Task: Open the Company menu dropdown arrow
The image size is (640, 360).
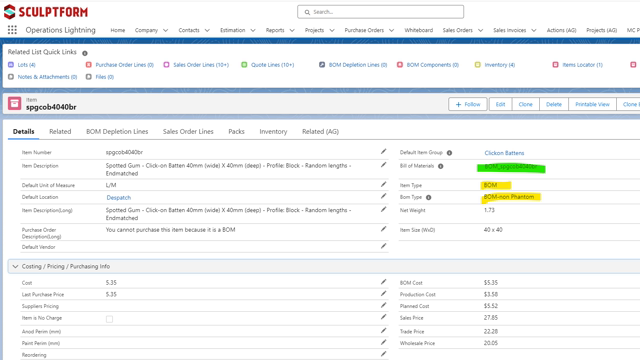Action: coord(166,30)
